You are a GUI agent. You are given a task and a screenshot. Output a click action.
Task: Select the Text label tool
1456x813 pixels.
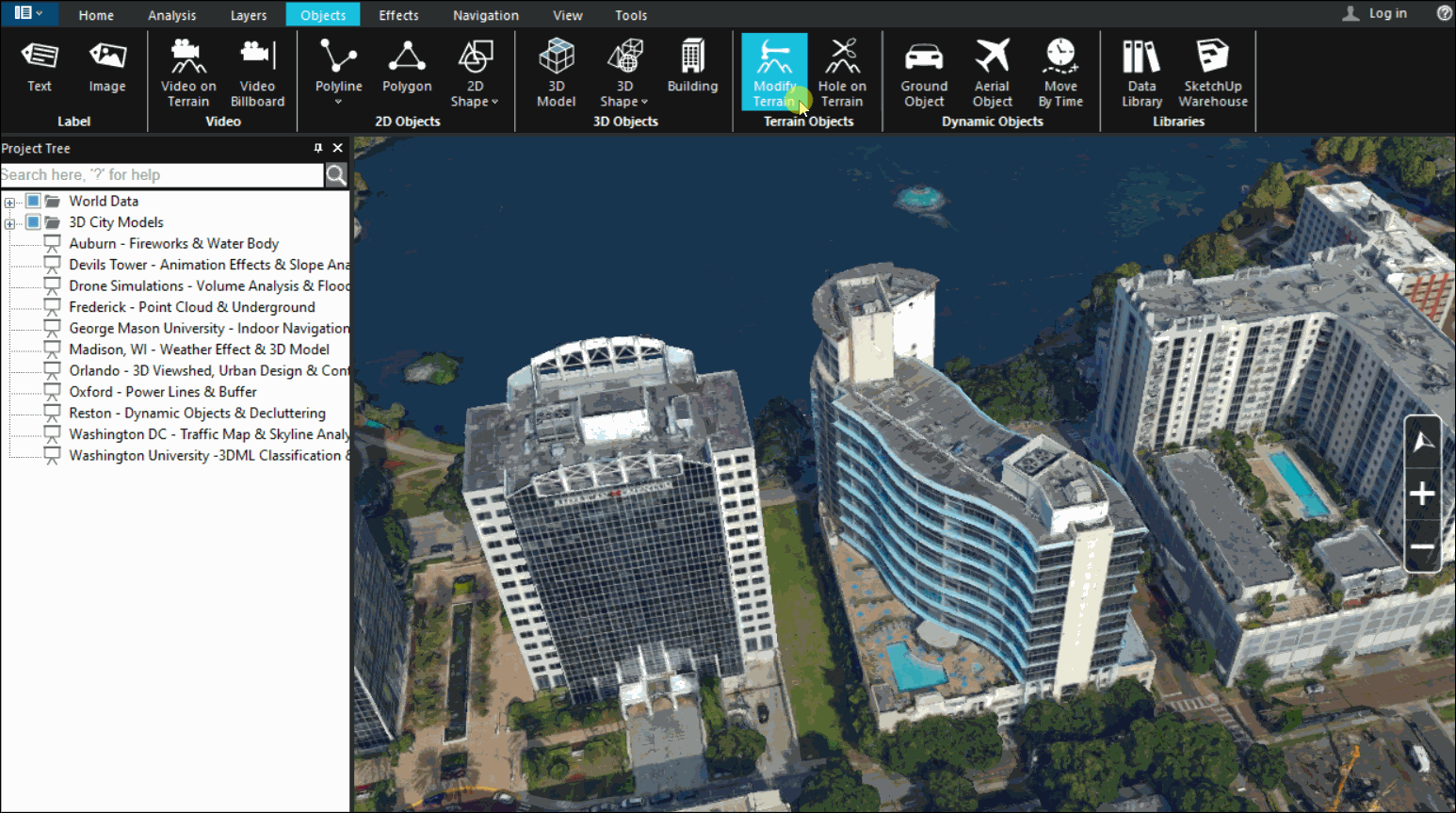click(40, 67)
